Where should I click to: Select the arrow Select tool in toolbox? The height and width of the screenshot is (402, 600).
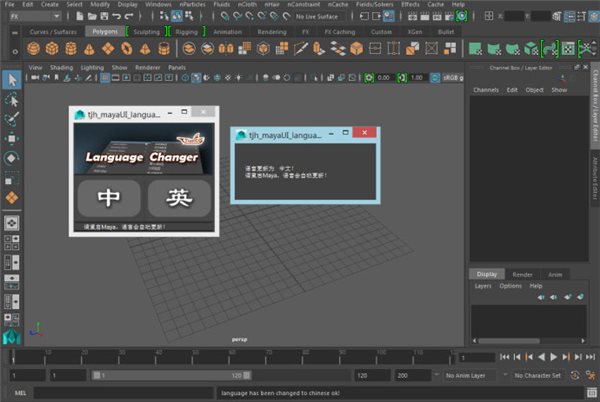[x=12, y=80]
